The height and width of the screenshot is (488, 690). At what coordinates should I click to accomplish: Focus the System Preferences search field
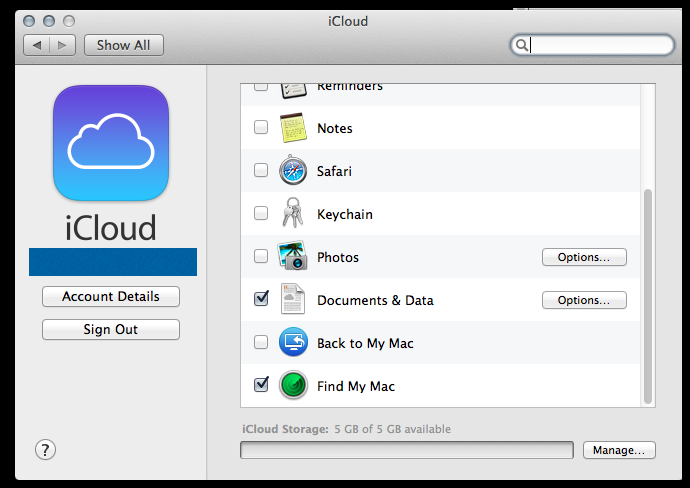coord(592,45)
